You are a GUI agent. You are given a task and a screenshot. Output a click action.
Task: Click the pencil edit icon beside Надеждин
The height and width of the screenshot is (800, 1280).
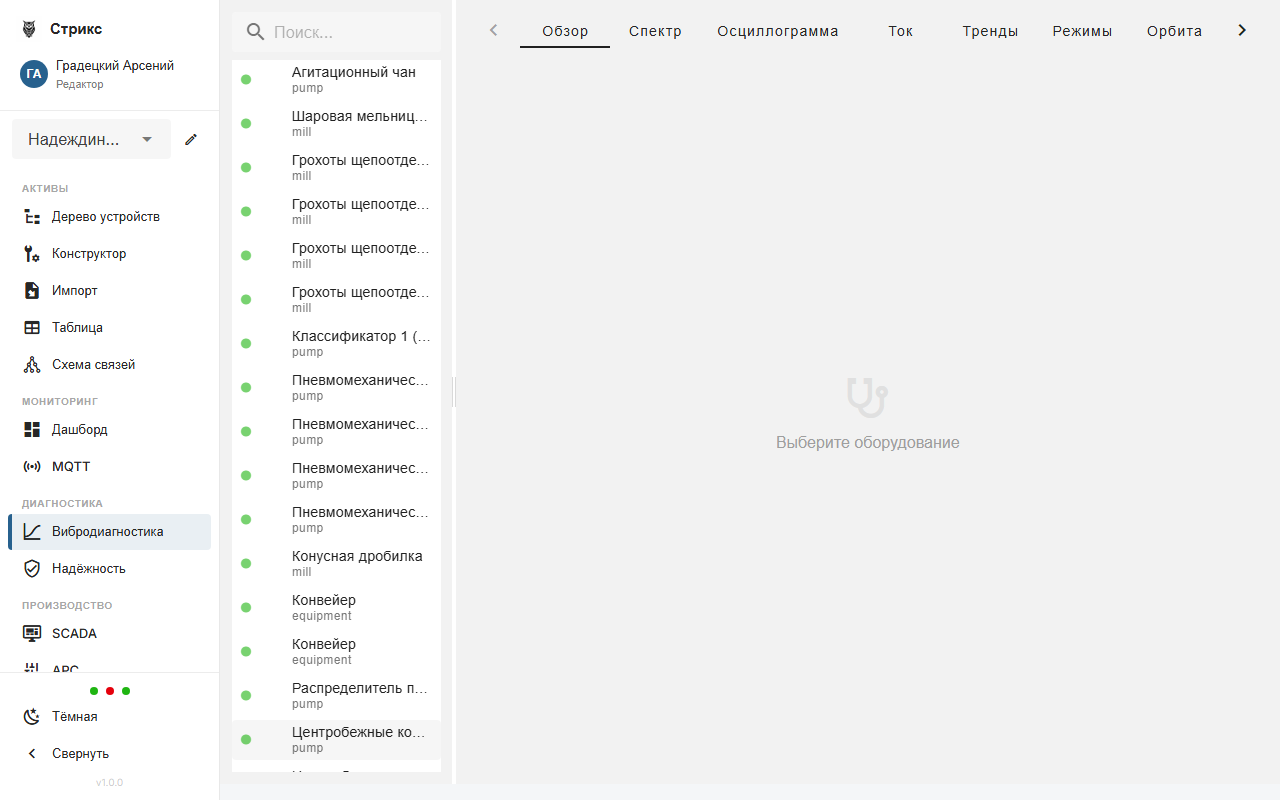[191, 139]
